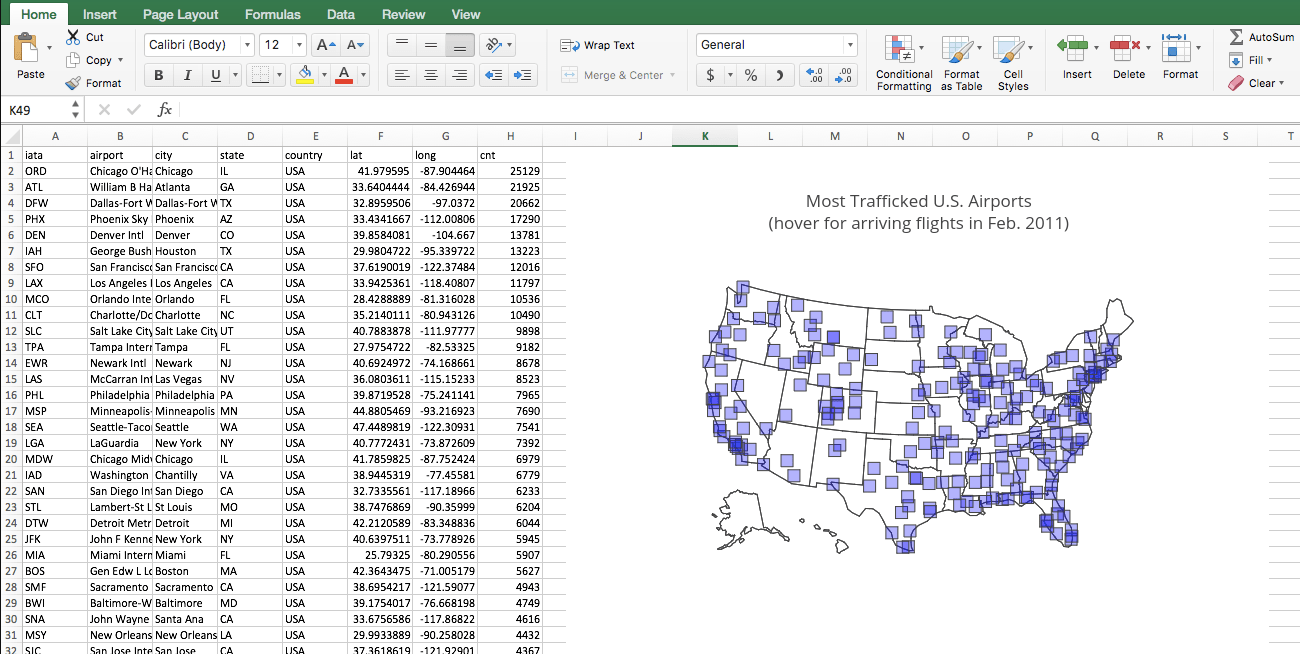Toggle Italic formatting
The width and height of the screenshot is (1300, 654).
[x=186, y=75]
